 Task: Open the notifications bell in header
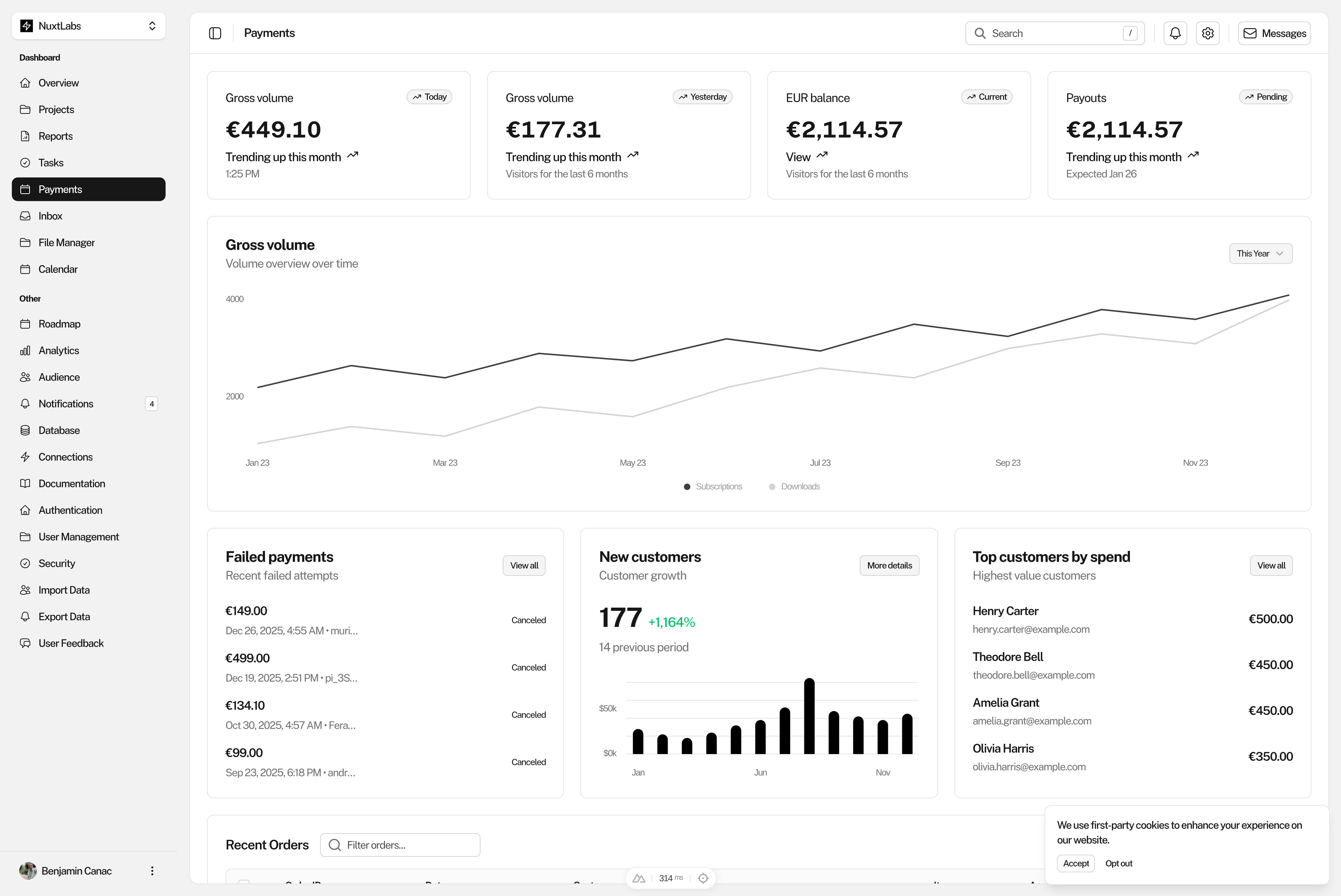click(x=1175, y=33)
